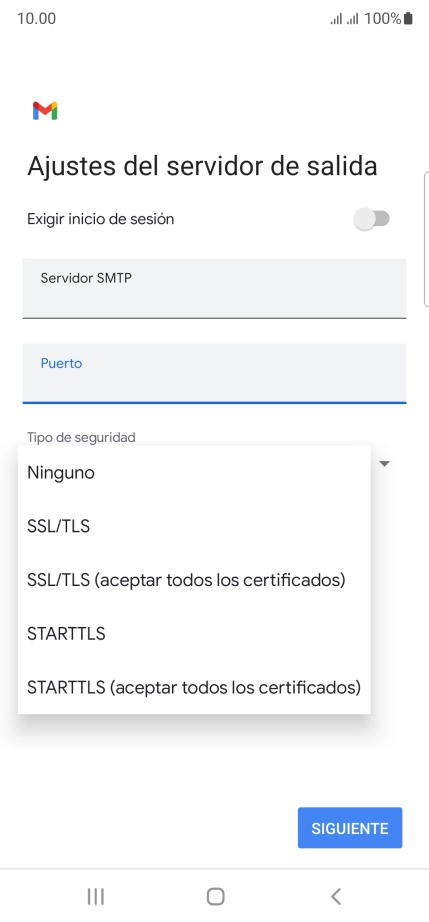Tap the Gmail logo icon
Screen dimensions: 429x922
(x=45, y=111)
